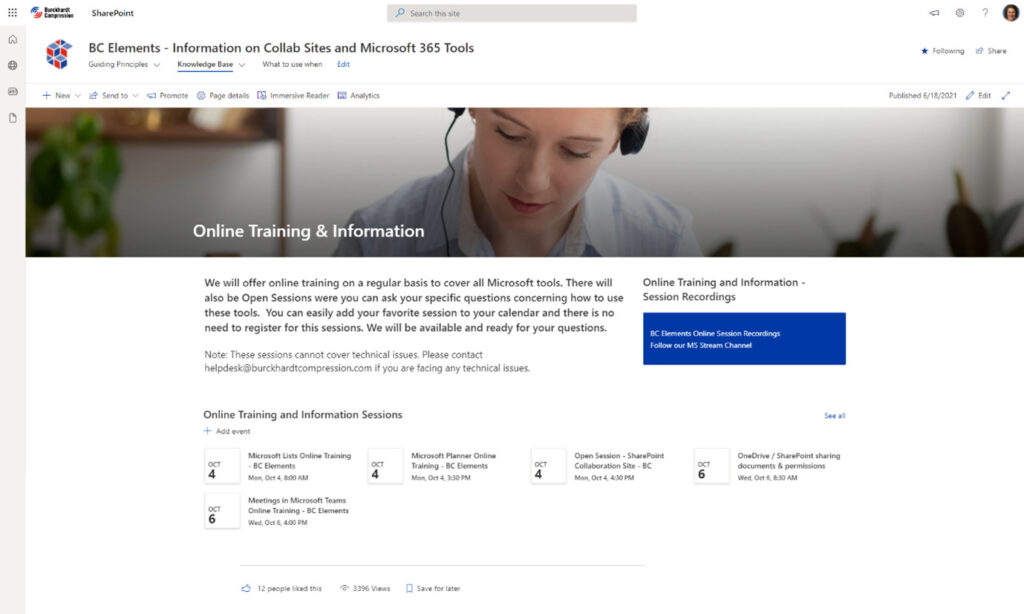The image size is (1024, 614).
Task: Open the settings gear icon
Action: (959, 13)
